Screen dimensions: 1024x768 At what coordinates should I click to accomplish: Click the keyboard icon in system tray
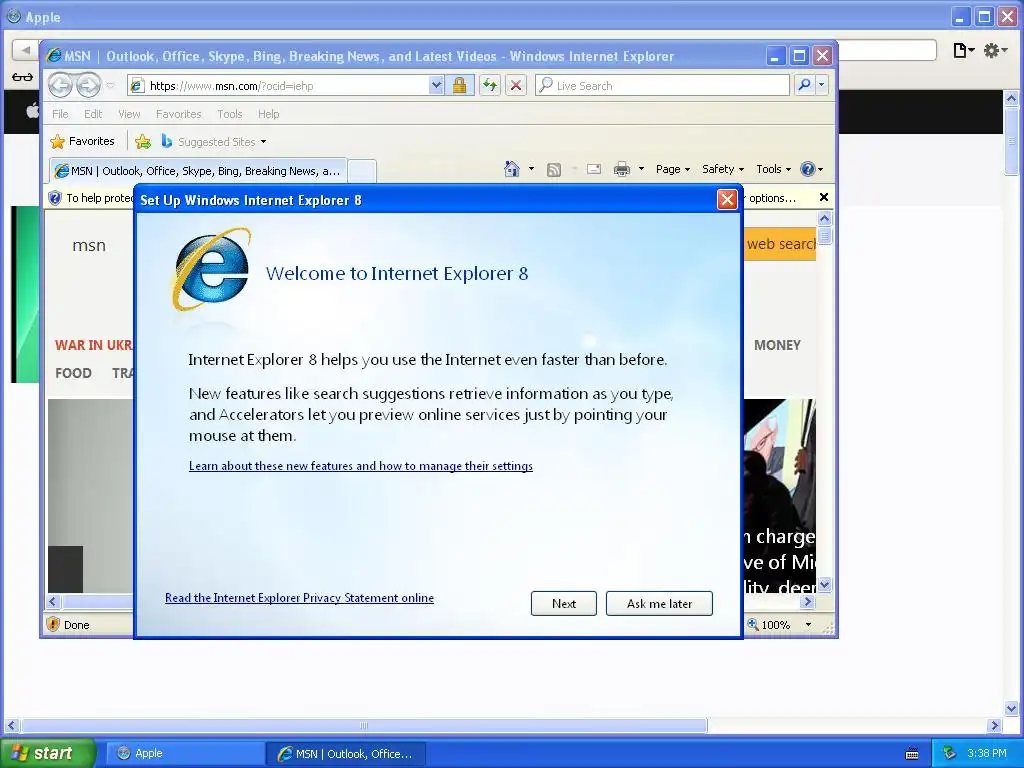click(912, 754)
